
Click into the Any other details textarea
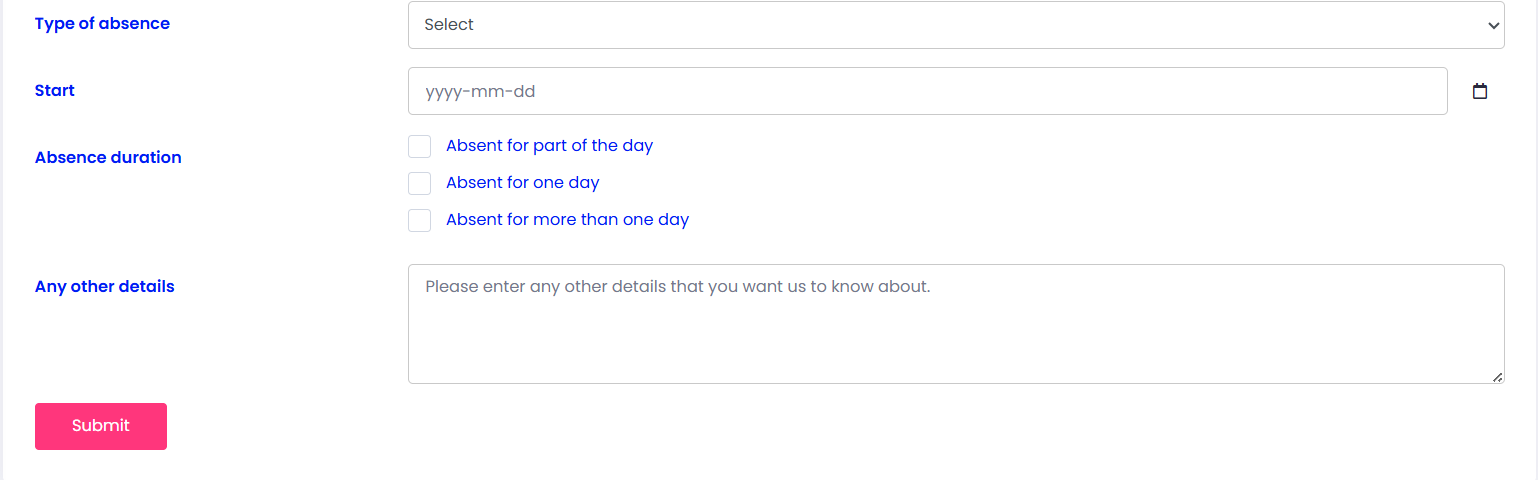(956, 324)
